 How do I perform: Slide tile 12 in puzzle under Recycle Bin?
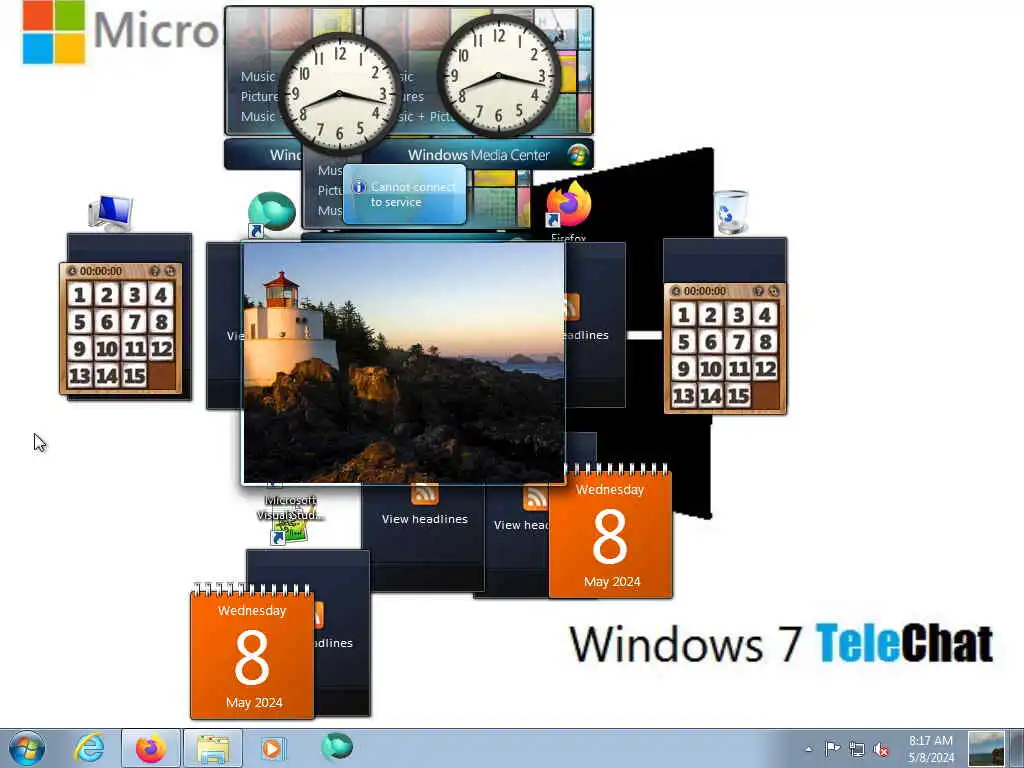765,370
